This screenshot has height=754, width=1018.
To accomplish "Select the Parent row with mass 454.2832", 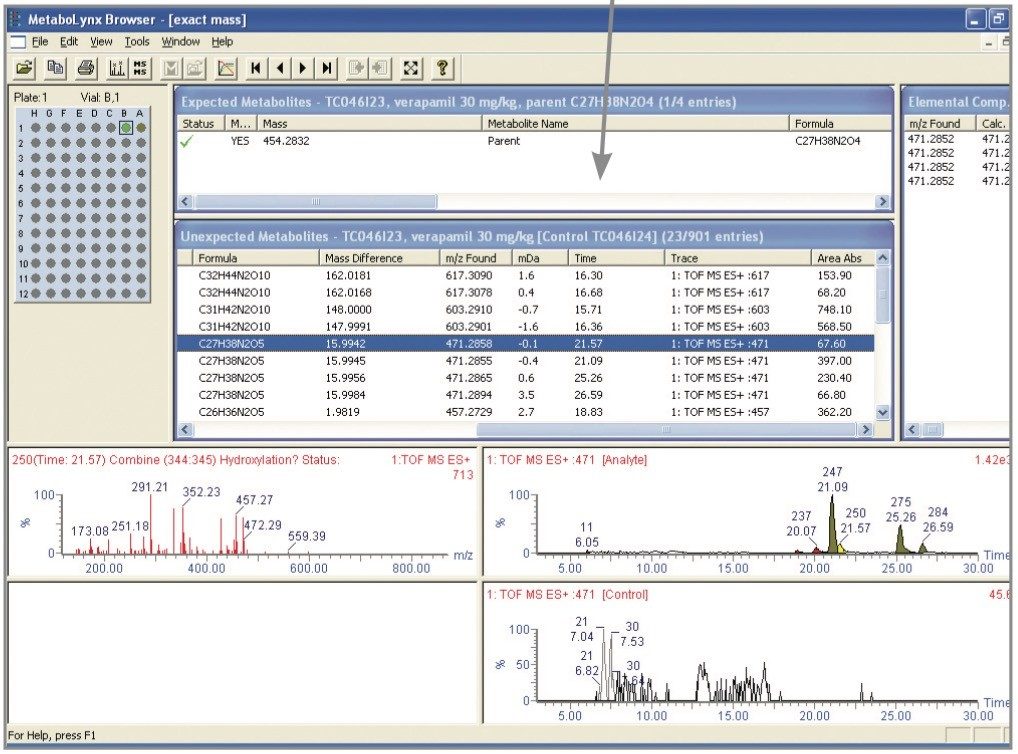I will pos(534,141).
